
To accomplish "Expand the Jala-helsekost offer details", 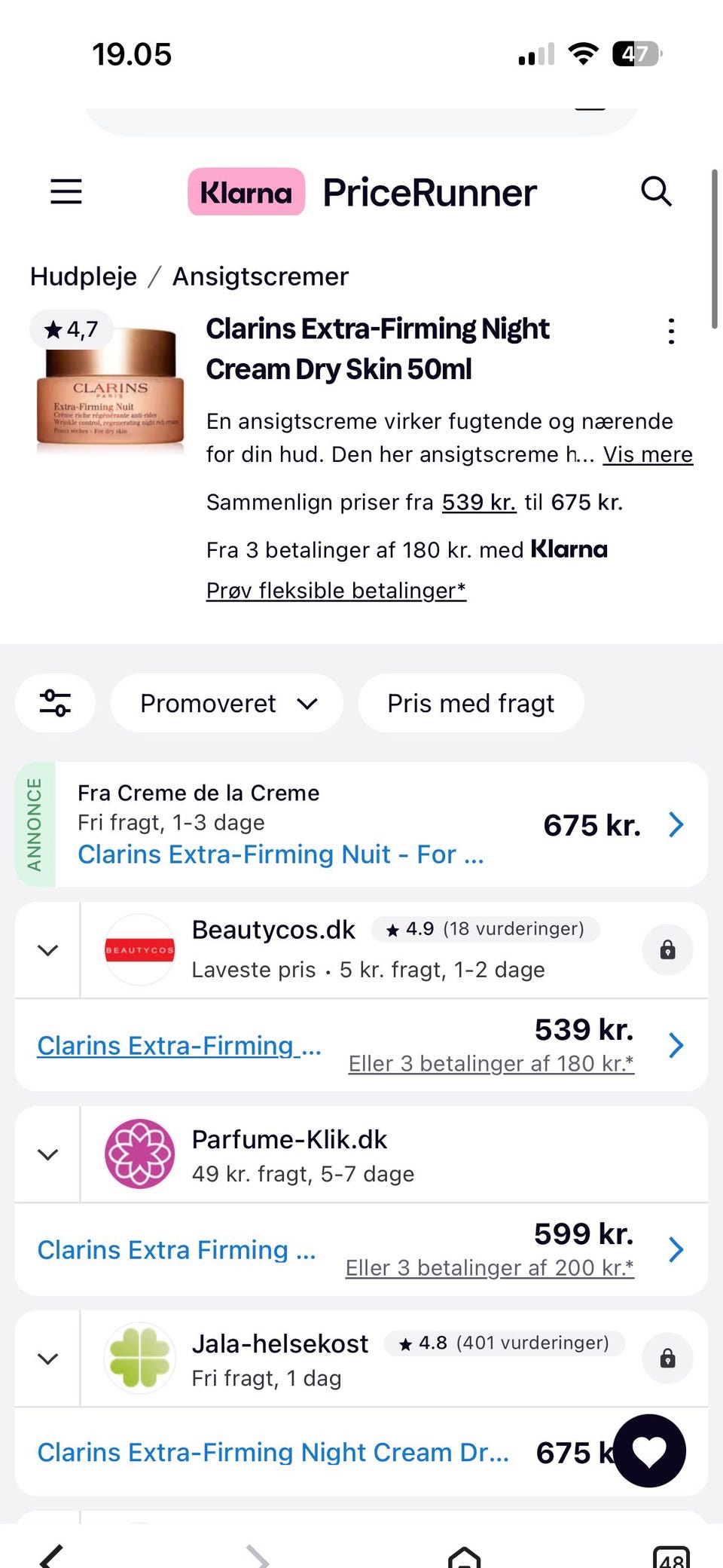I will (47, 1359).
